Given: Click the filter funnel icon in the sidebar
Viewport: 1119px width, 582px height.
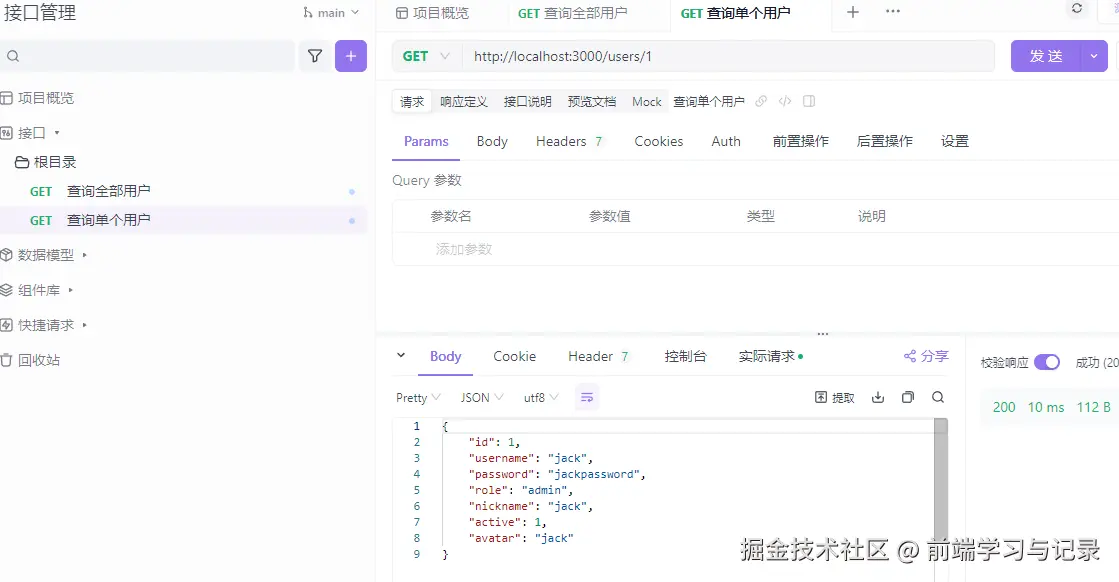Looking at the screenshot, I should click(315, 56).
